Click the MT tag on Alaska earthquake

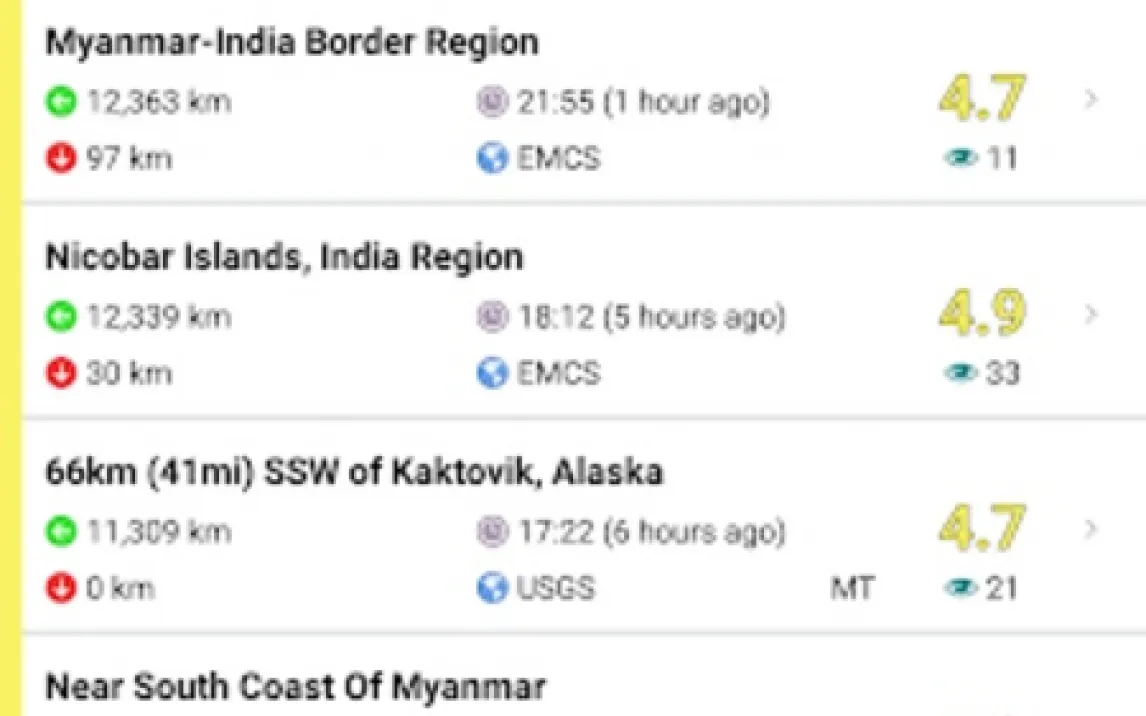[851, 588]
